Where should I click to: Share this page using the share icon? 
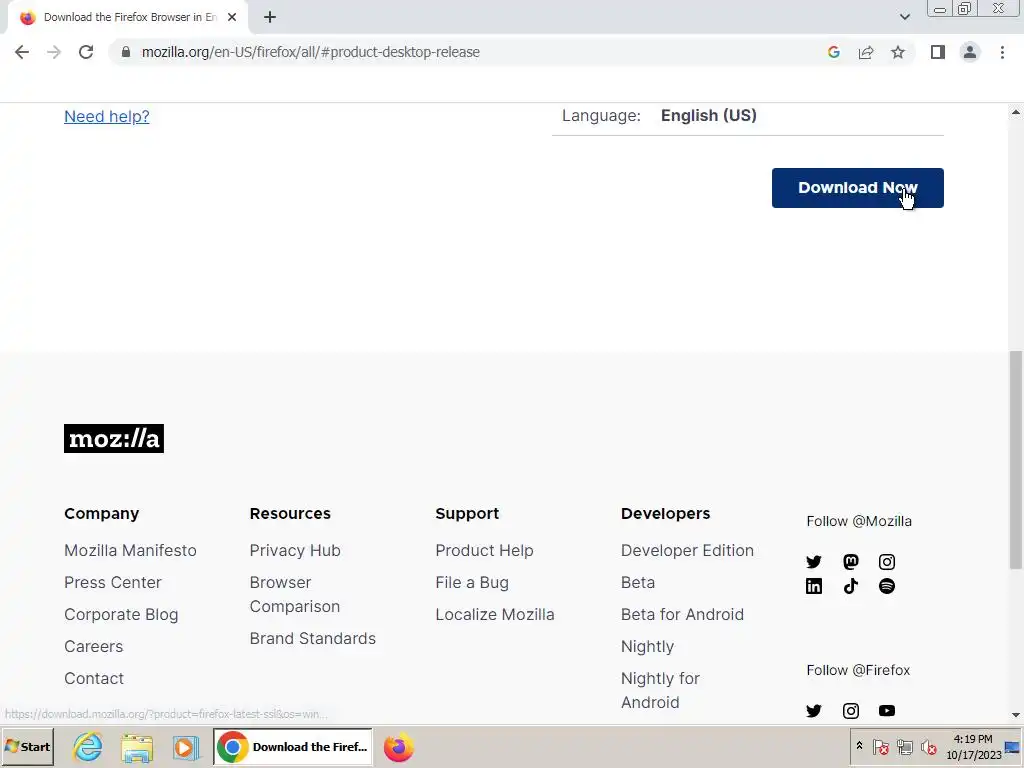(x=866, y=52)
